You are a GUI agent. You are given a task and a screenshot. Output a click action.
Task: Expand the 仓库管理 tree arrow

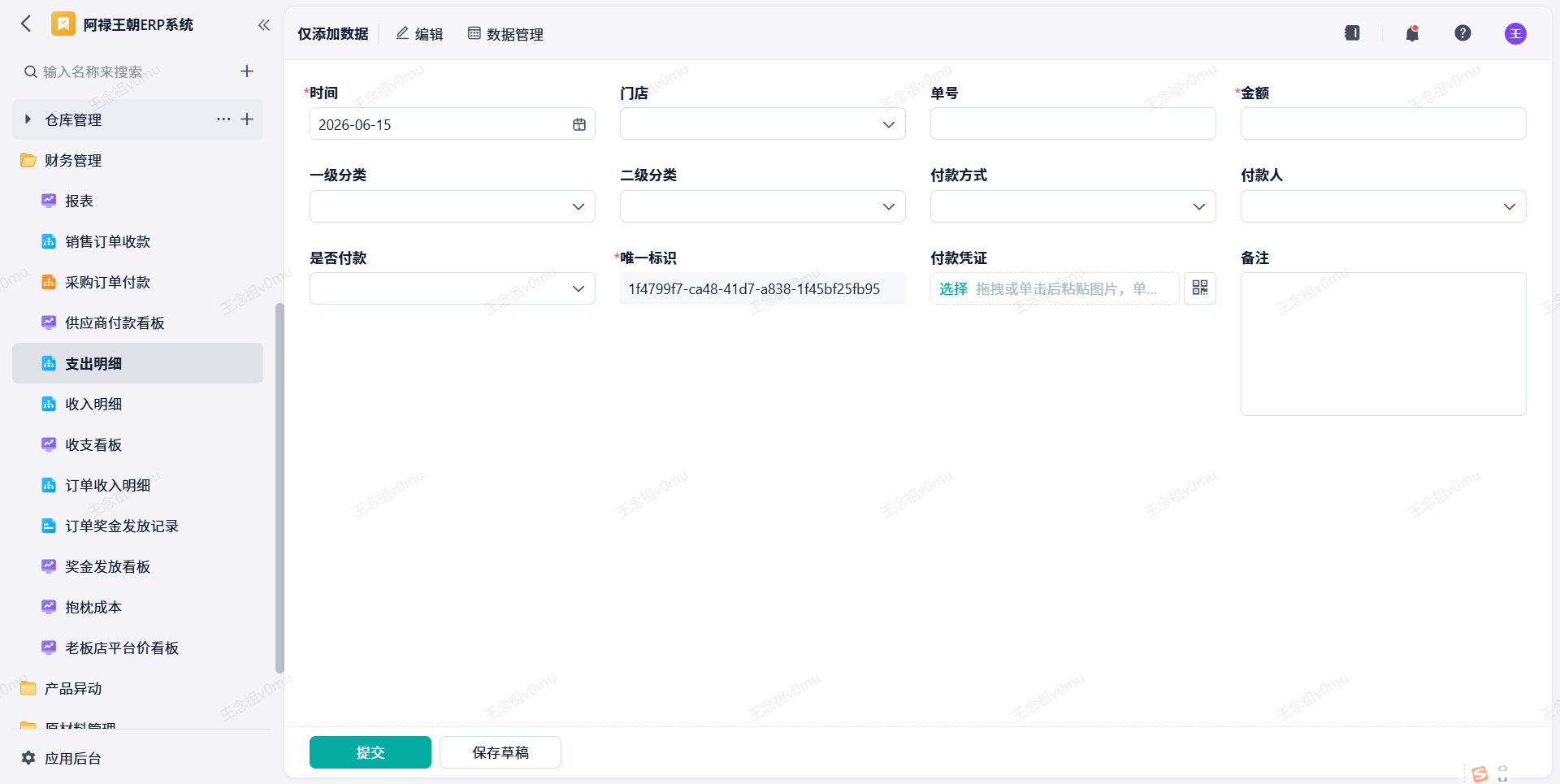click(x=28, y=119)
